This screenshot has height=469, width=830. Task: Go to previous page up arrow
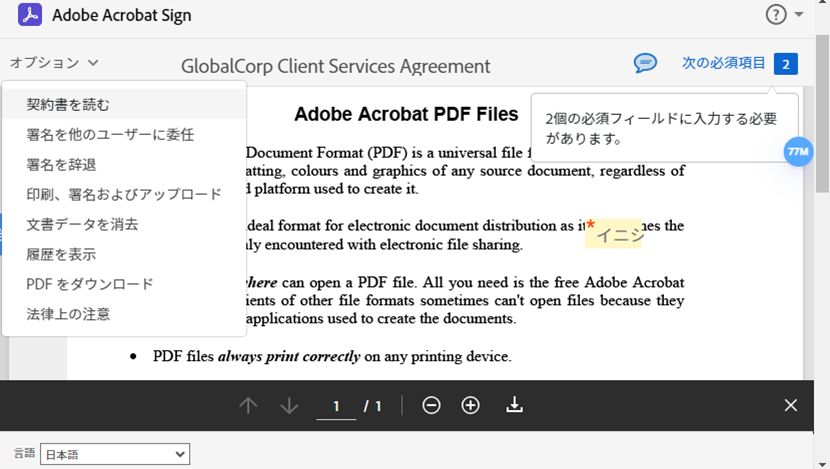tap(248, 405)
